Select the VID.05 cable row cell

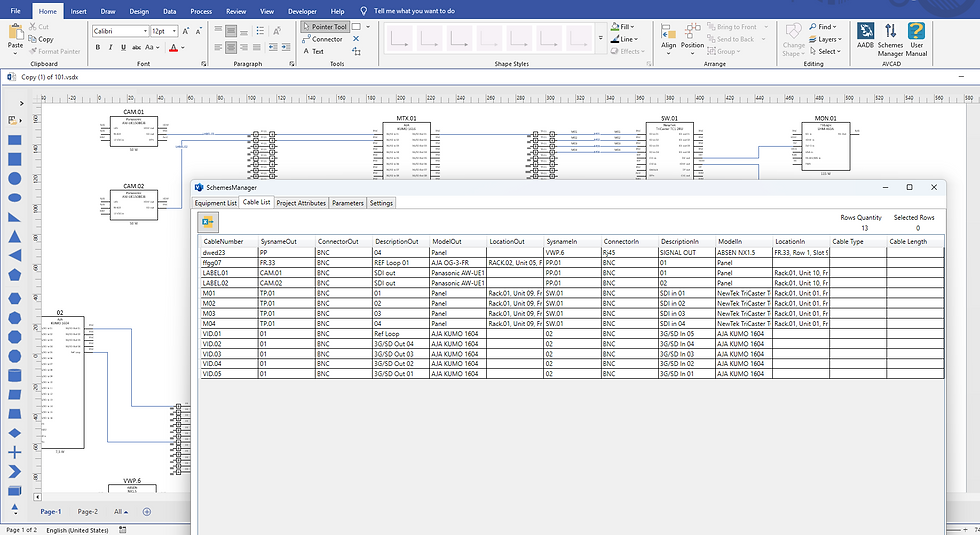click(229, 374)
